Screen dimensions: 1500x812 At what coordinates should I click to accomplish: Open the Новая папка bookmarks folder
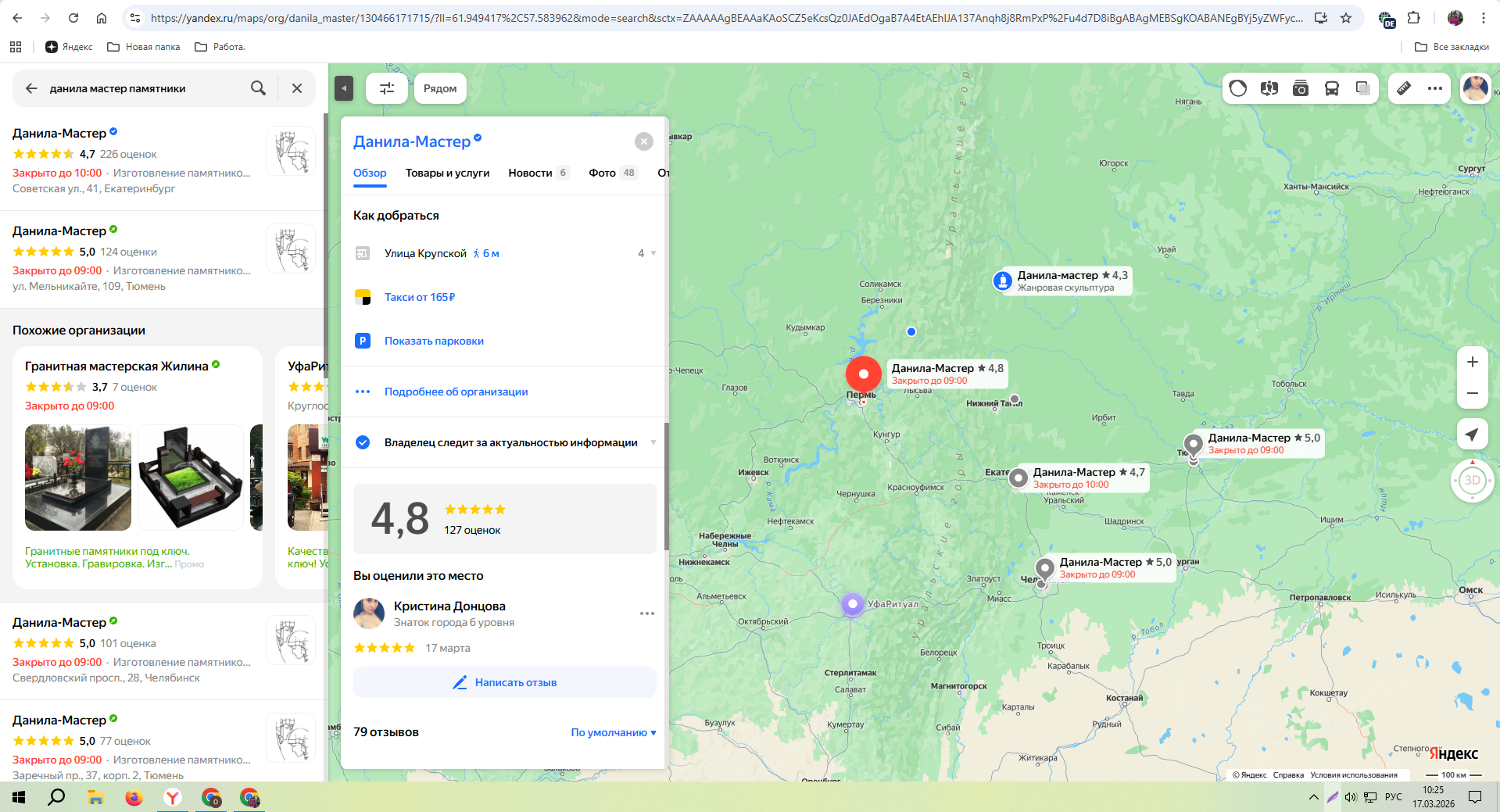pyautogui.click(x=144, y=47)
